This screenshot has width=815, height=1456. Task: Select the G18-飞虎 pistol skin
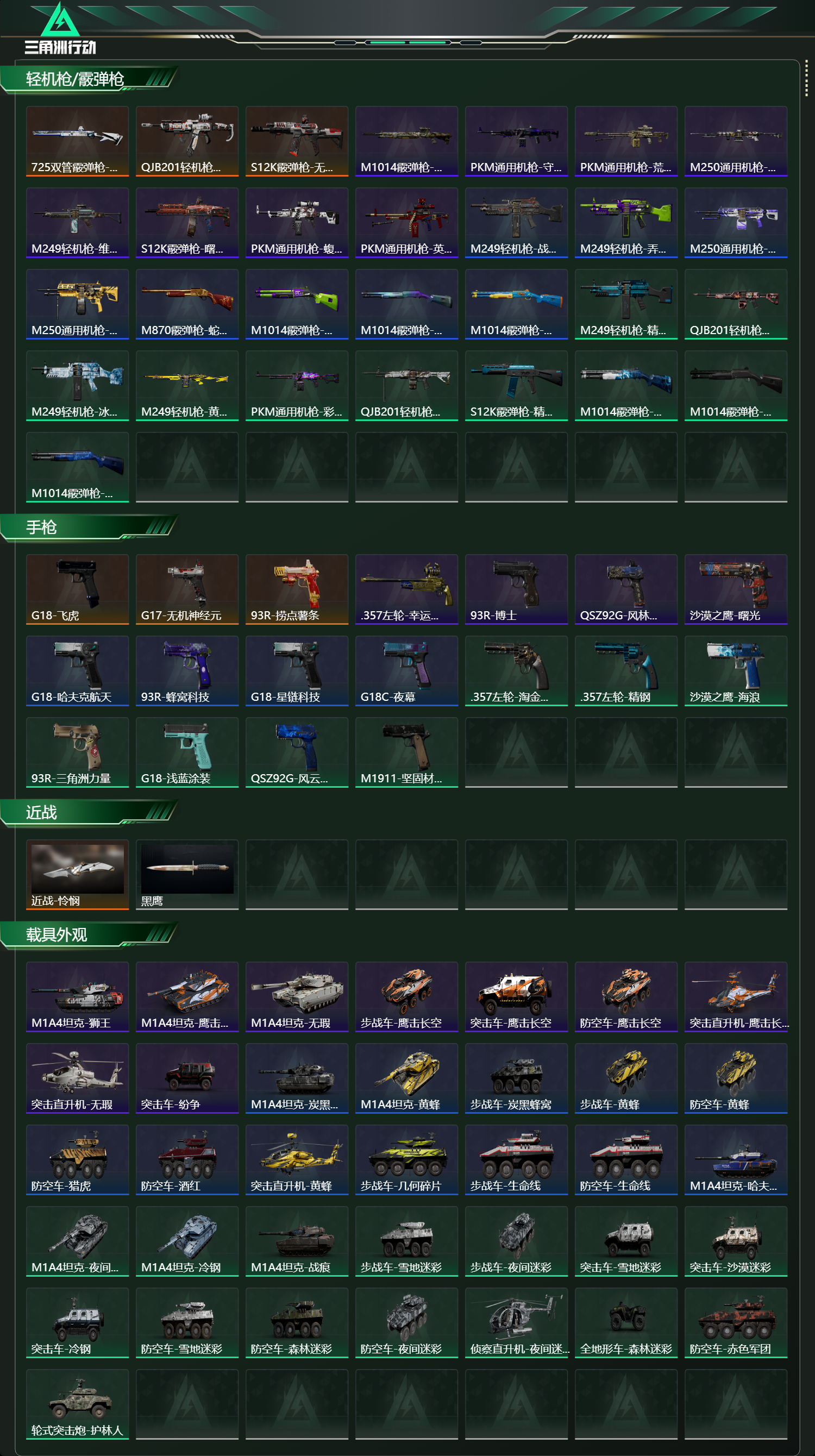click(x=78, y=589)
